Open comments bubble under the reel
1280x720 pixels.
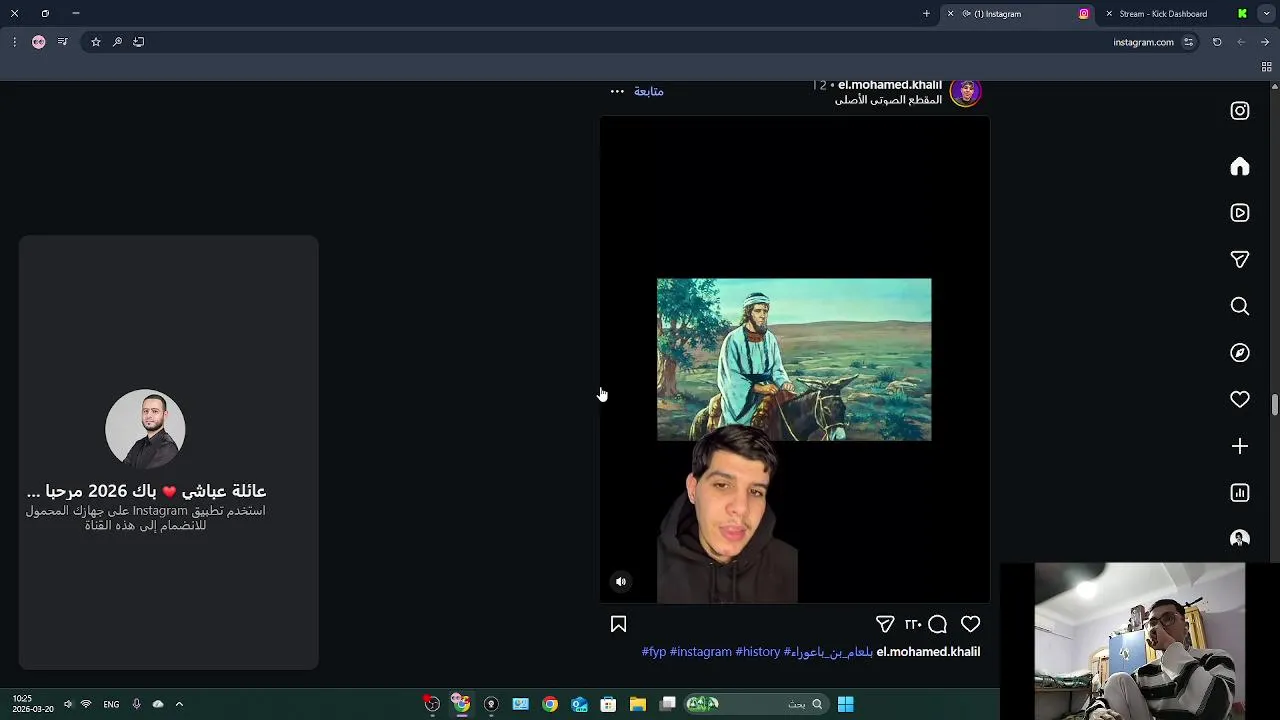pyautogui.click(x=937, y=624)
